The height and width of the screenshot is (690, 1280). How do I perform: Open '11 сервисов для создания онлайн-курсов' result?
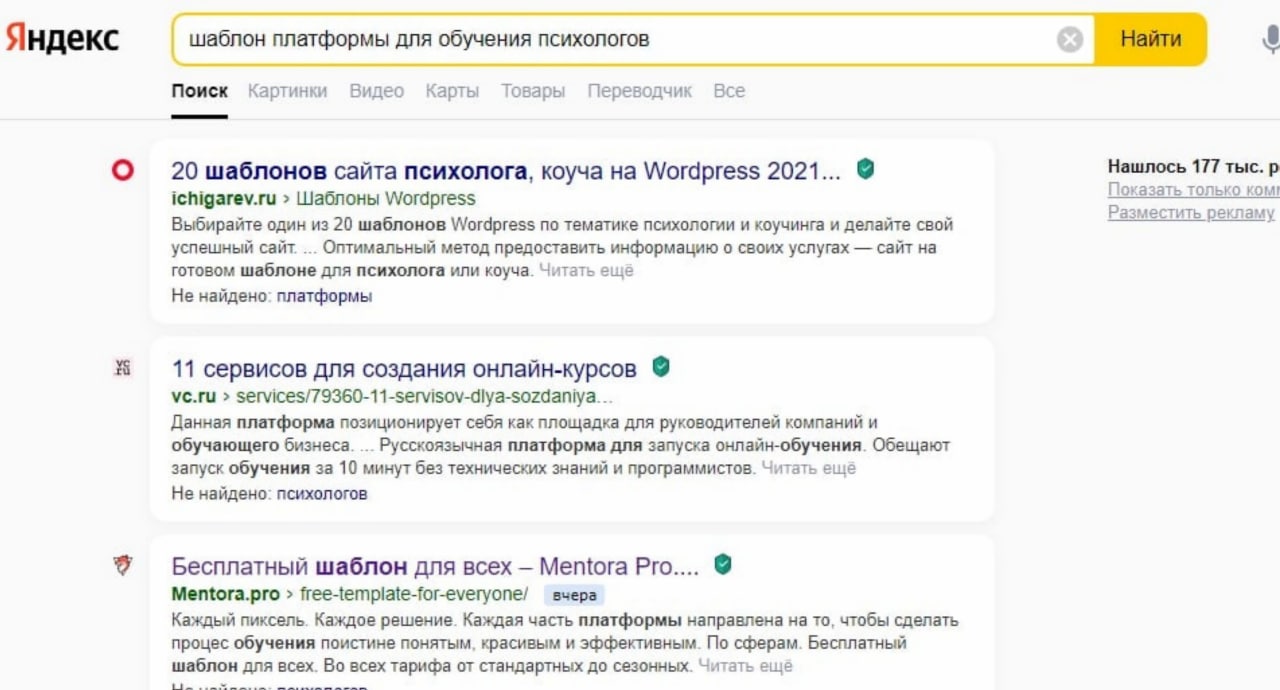click(x=404, y=369)
